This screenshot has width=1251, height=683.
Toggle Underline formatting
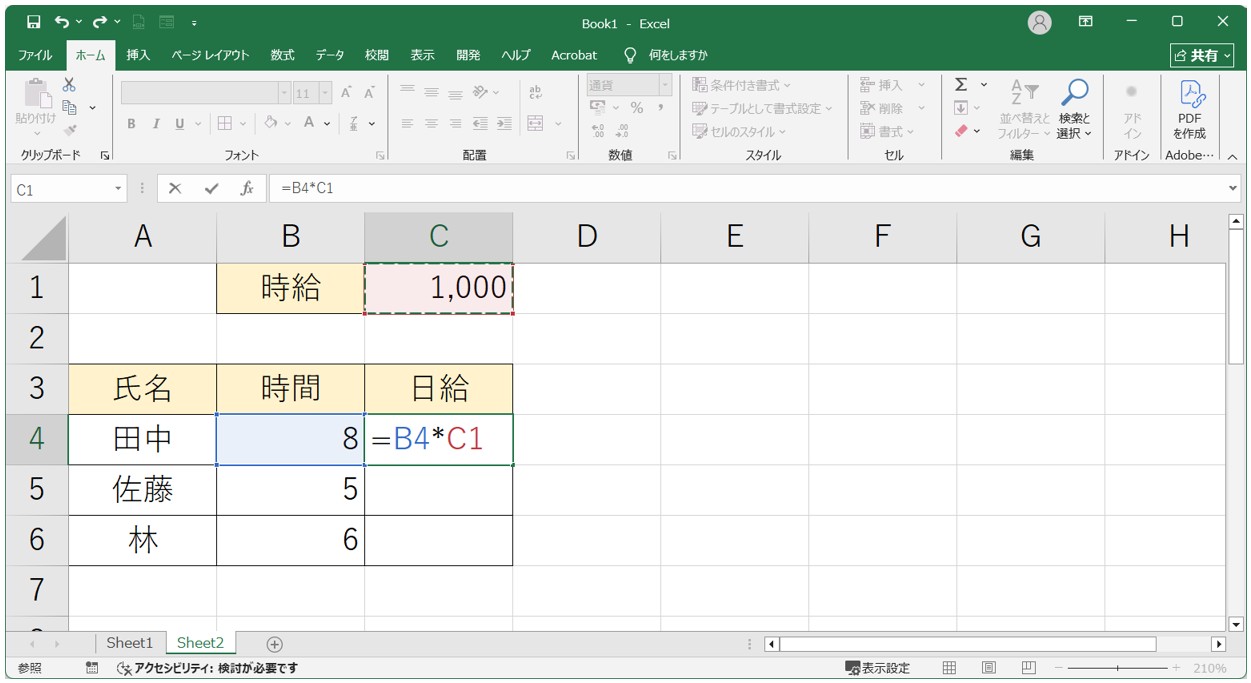pos(180,124)
